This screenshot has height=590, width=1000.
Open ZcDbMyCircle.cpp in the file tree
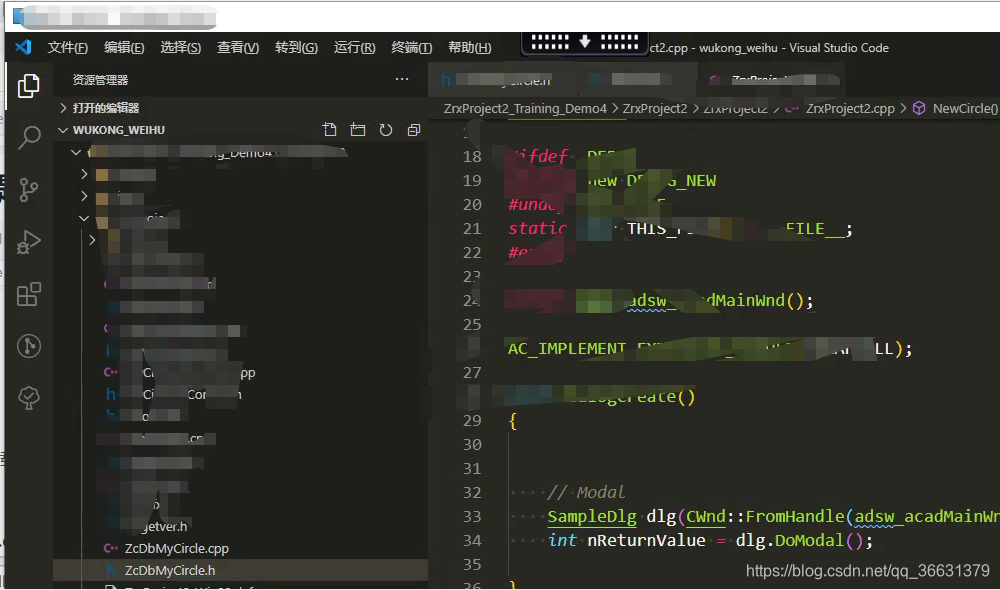coord(177,549)
